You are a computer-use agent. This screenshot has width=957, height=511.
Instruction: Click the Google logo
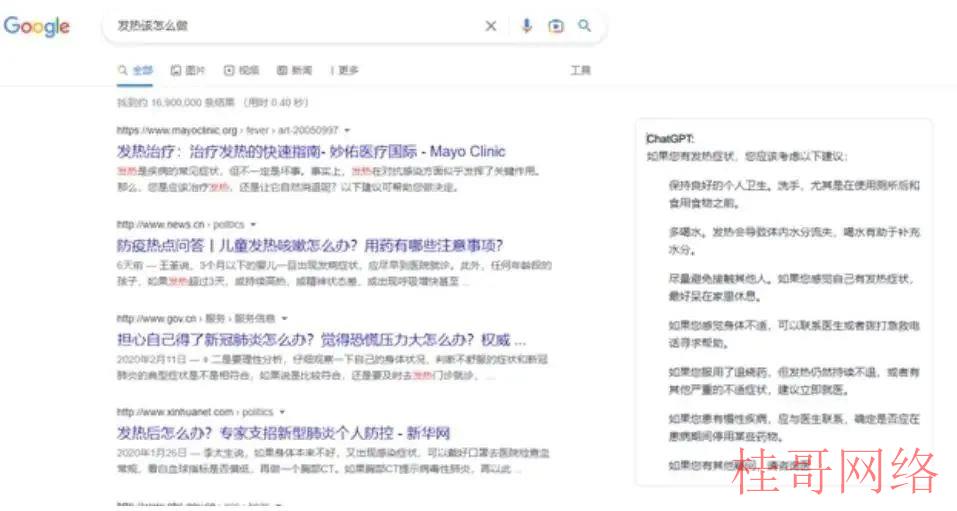(x=37, y=26)
